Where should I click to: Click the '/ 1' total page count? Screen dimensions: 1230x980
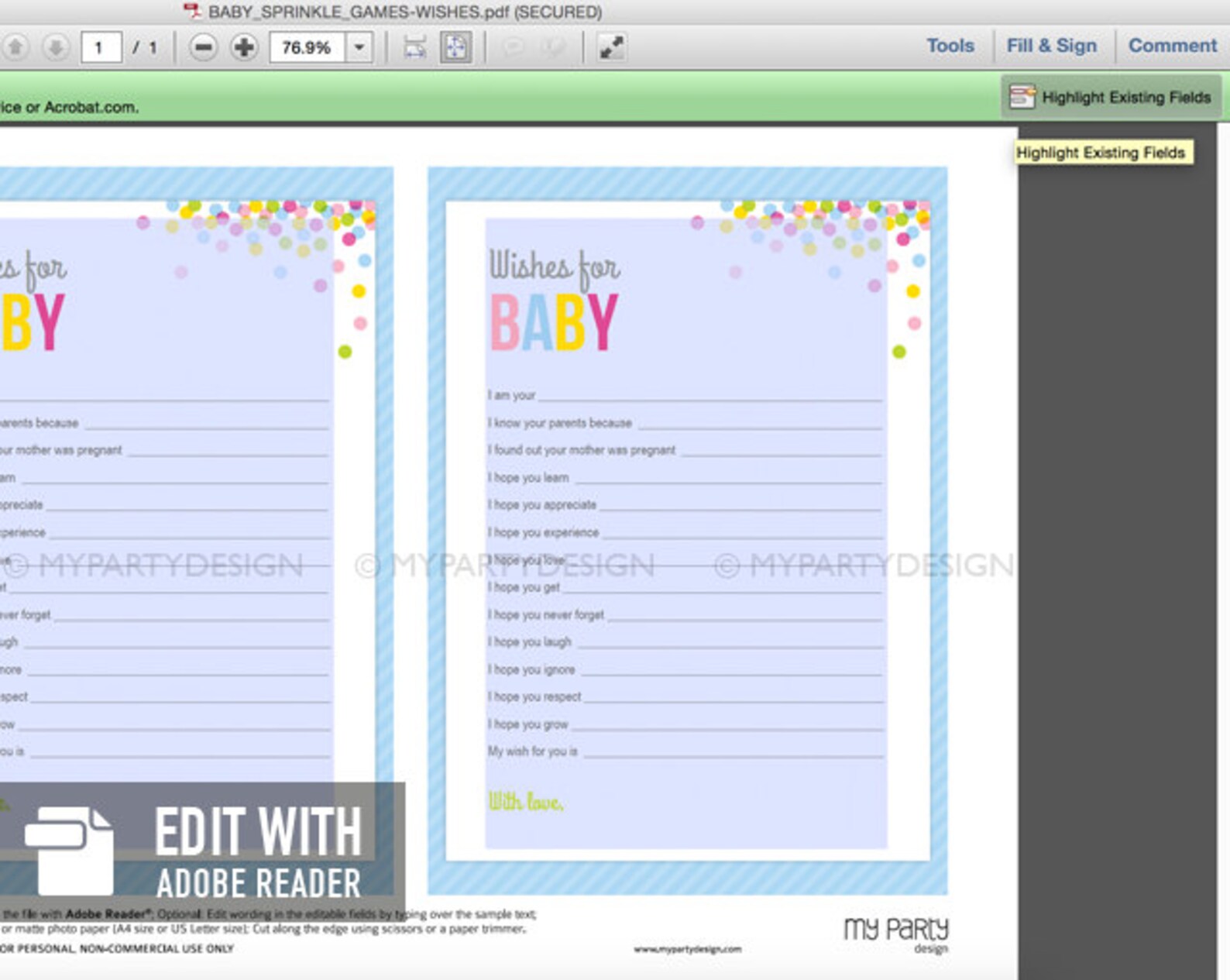[145, 47]
